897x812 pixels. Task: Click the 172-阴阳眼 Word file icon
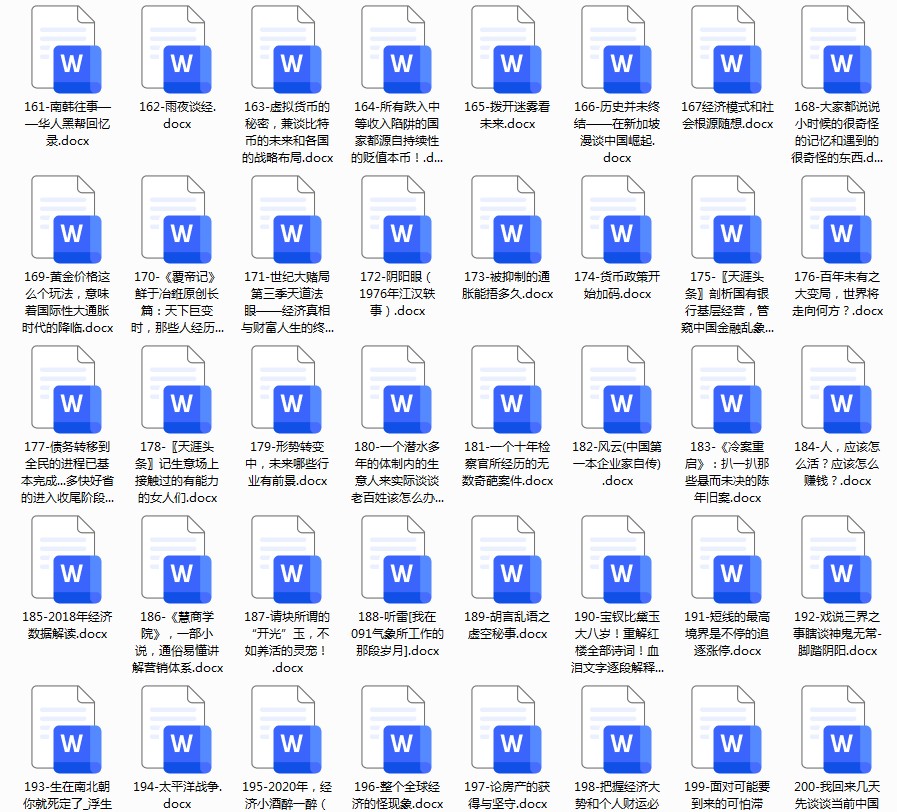[396, 219]
